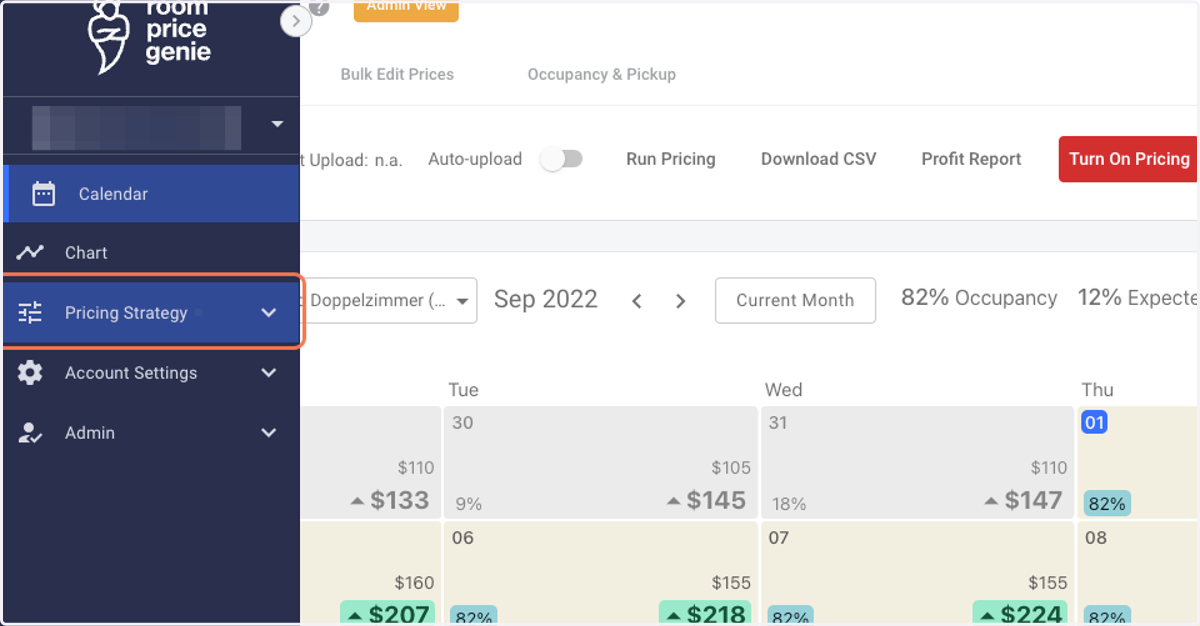Collapse the sidebar with the arrow button
1200x626 pixels.
296,21
